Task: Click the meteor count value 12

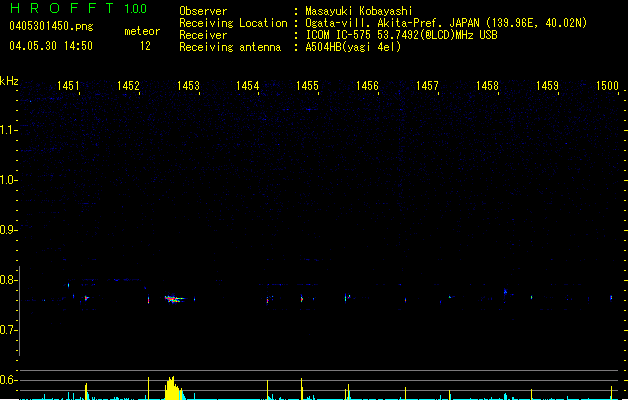Action: (145, 46)
